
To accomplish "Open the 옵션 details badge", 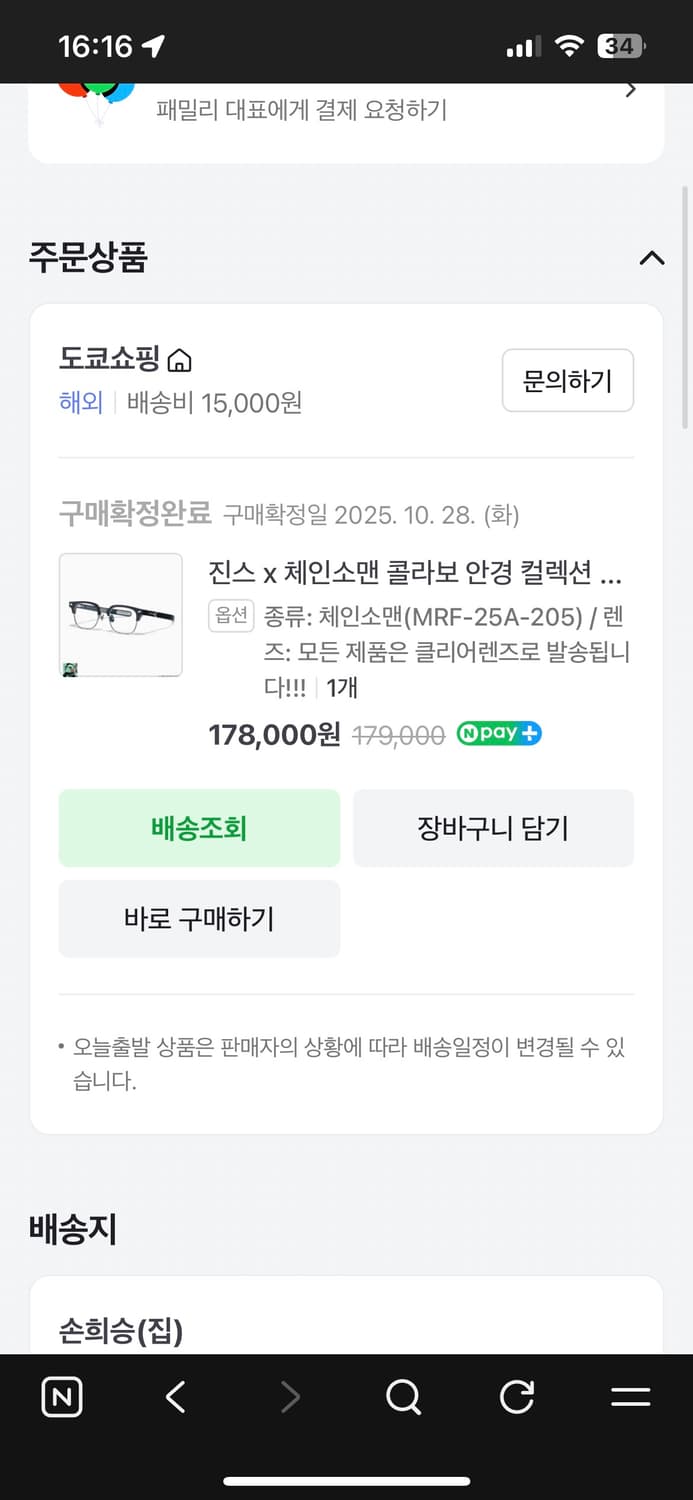I will pyautogui.click(x=230, y=616).
